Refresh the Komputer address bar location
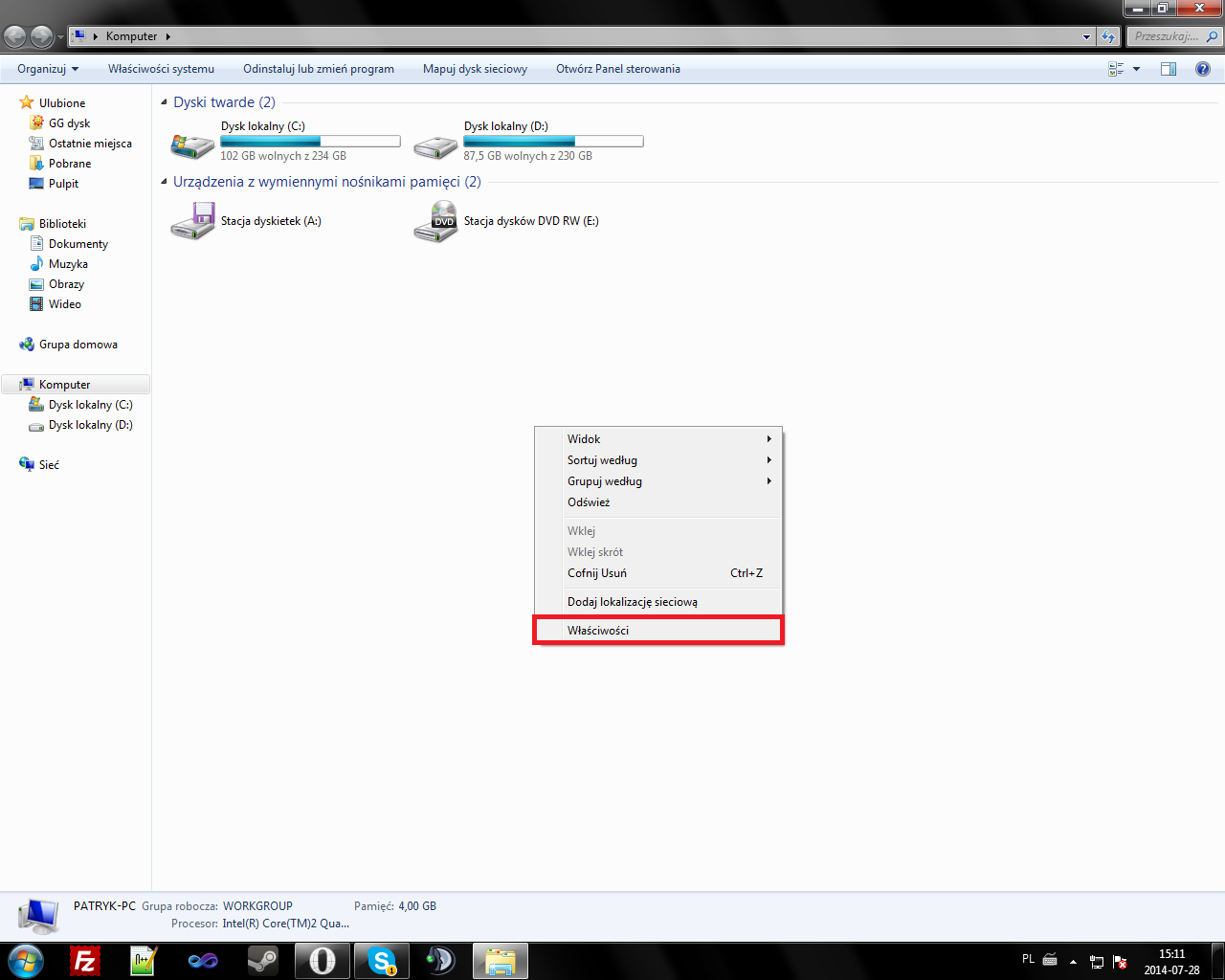Image resolution: width=1225 pixels, height=980 pixels. click(1108, 36)
